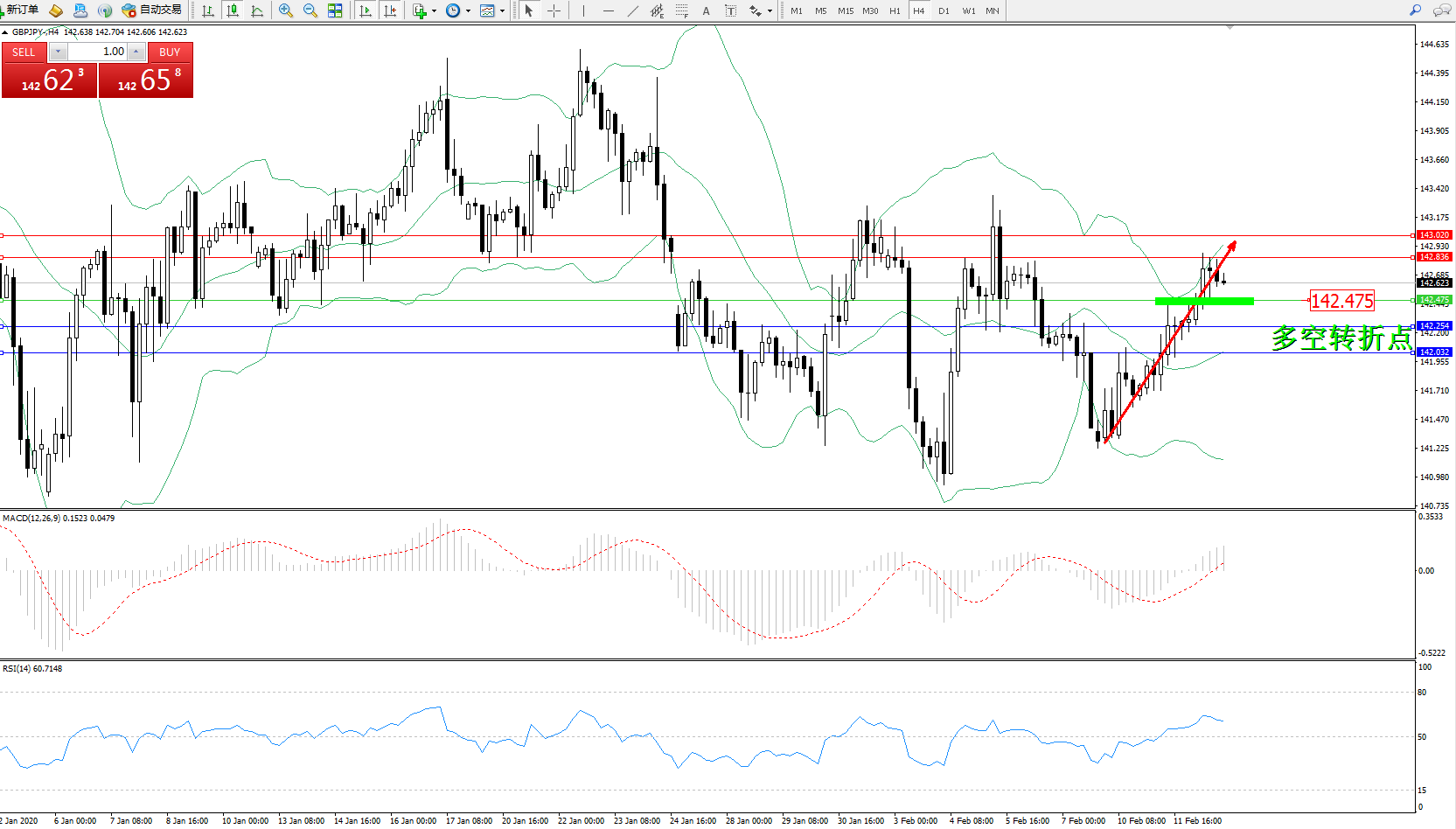Select the trendline drawing tool

633,10
